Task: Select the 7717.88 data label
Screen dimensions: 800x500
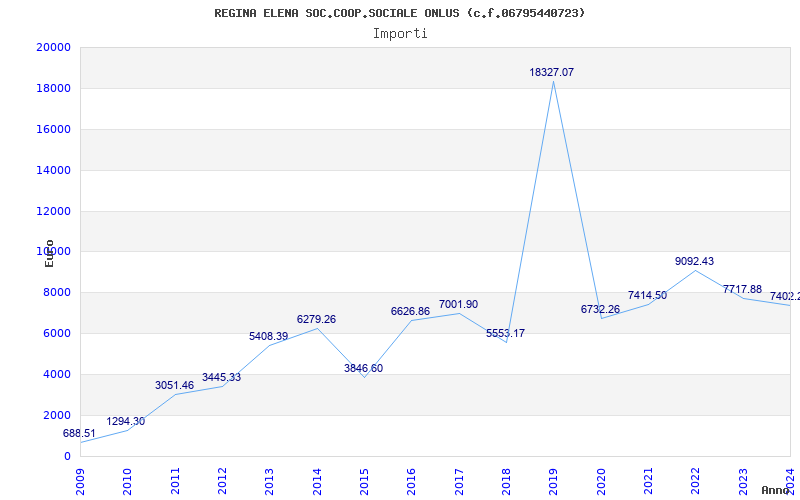Action: 742,289
